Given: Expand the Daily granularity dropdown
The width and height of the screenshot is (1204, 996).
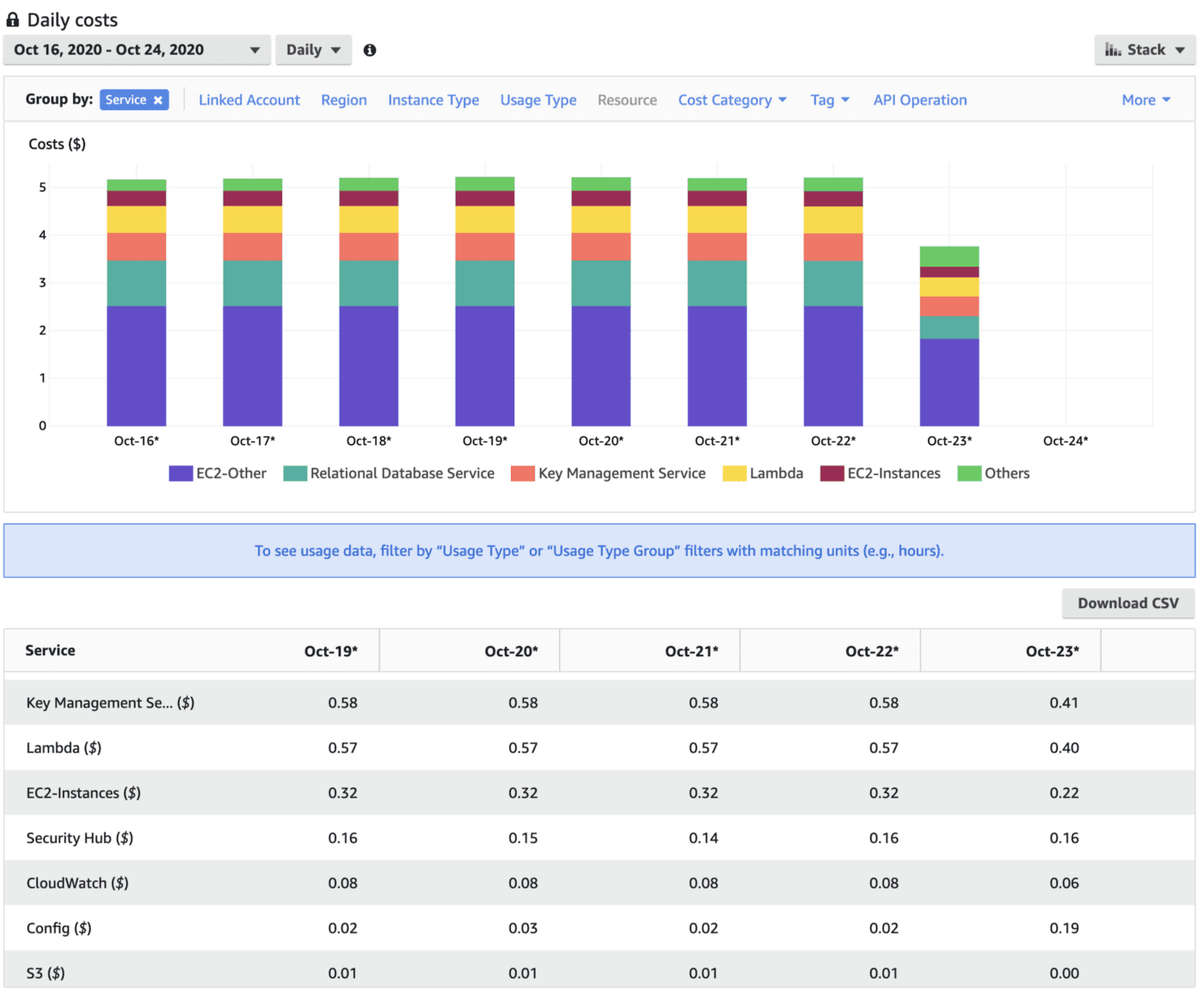Looking at the screenshot, I should (x=313, y=50).
